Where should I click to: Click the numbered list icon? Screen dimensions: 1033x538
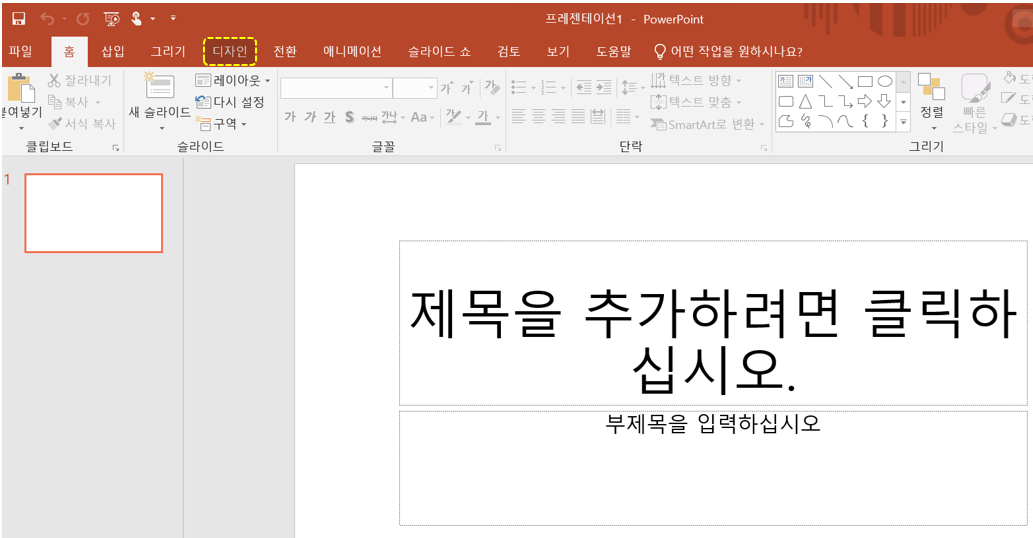coord(548,87)
